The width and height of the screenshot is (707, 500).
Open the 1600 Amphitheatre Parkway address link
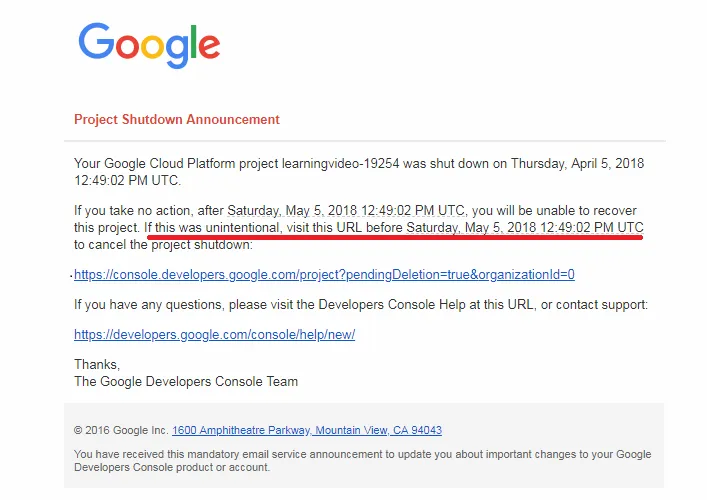(307, 430)
